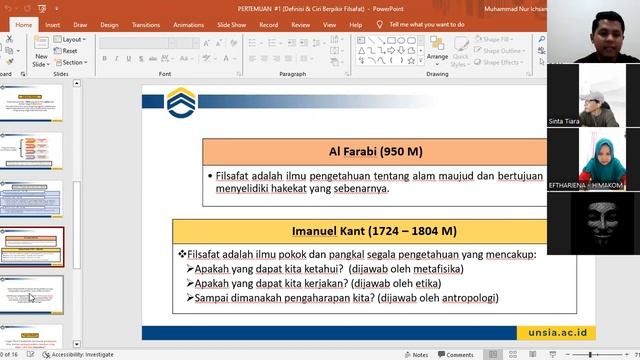The image size is (640, 360).
Task: Click Accessibility: Investigate status
Action: click(x=78, y=355)
